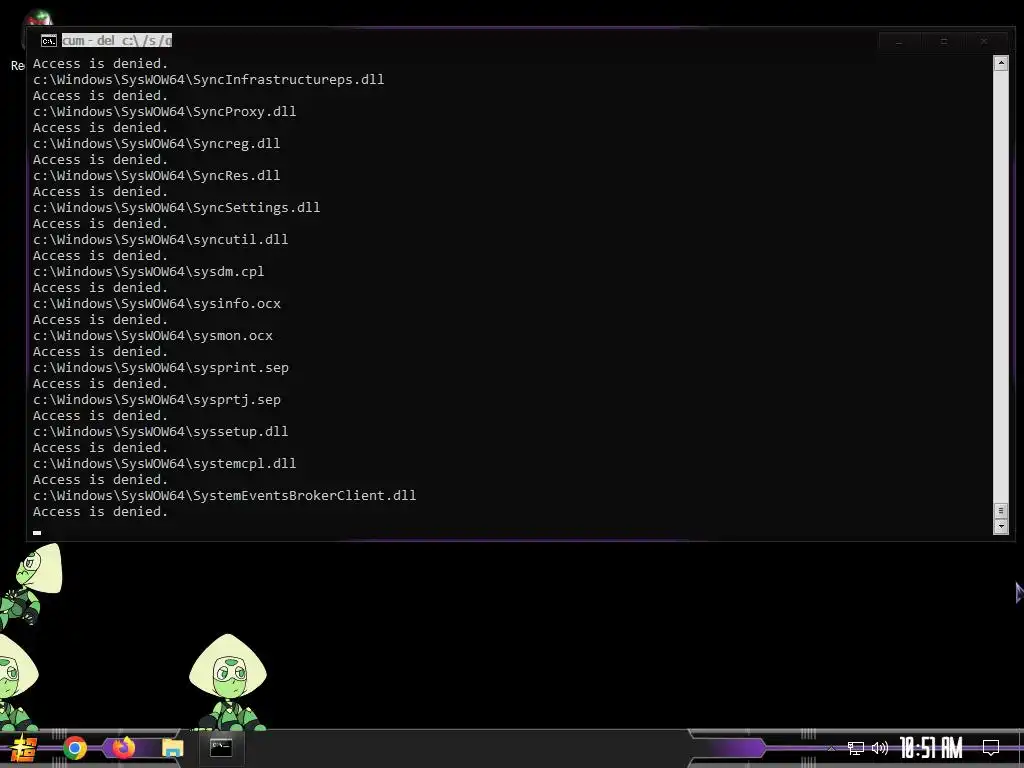Image resolution: width=1024 pixels, height=768 pixels.
Task: Open Firefox from the taskbar
Action: coord(123,747)
